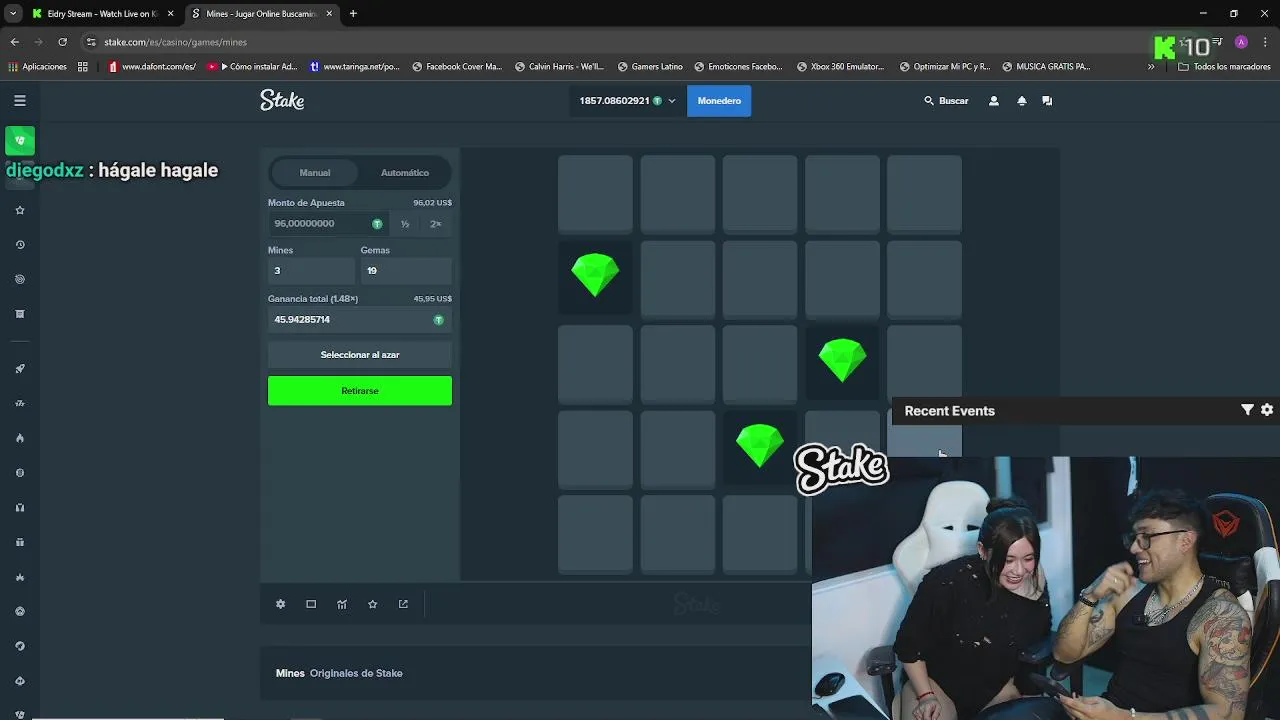
Task: Expand hidden bookmarks overflow chevron
Action: pos(1151,67)
